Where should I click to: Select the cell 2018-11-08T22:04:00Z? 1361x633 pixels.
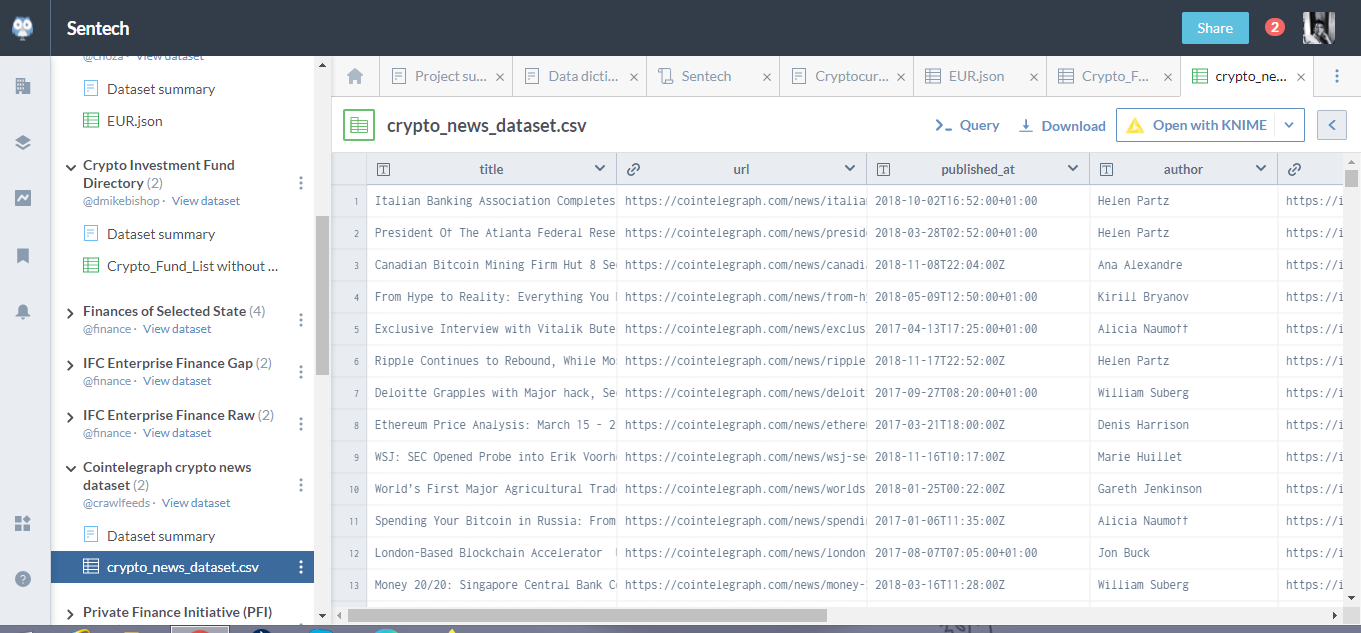click(x=978, y=265)
